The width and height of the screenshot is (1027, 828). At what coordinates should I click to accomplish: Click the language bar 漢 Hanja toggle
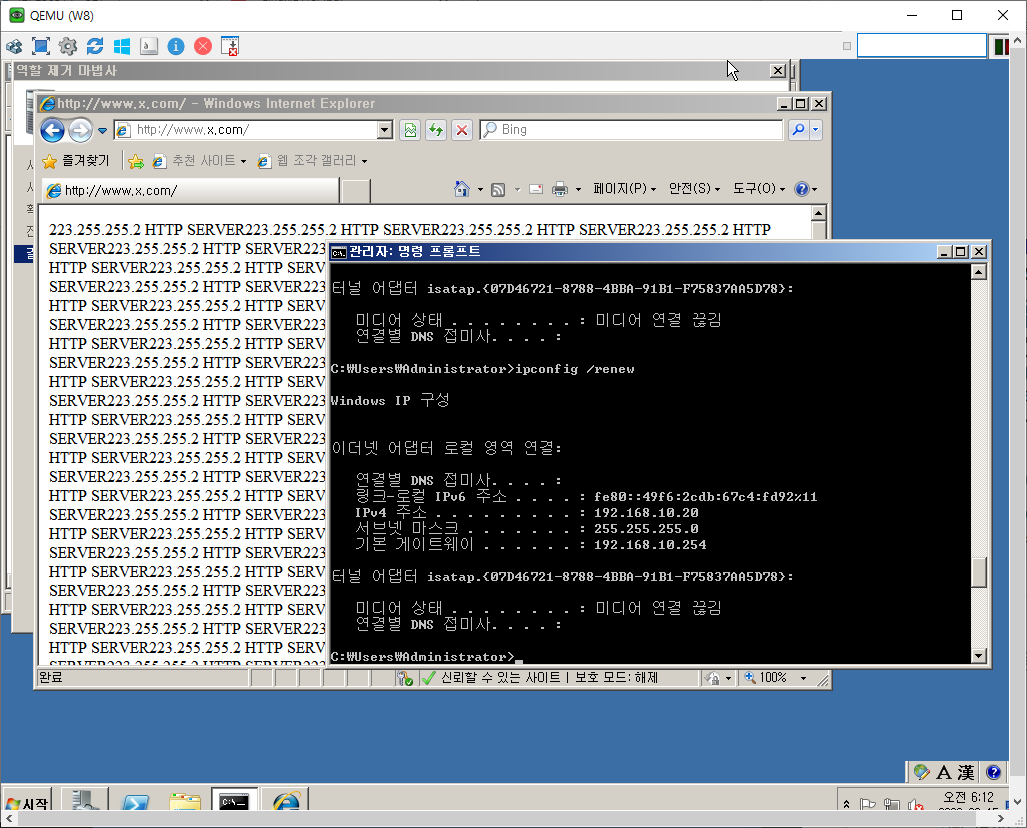pyautogui.click(x=966, y=772)
